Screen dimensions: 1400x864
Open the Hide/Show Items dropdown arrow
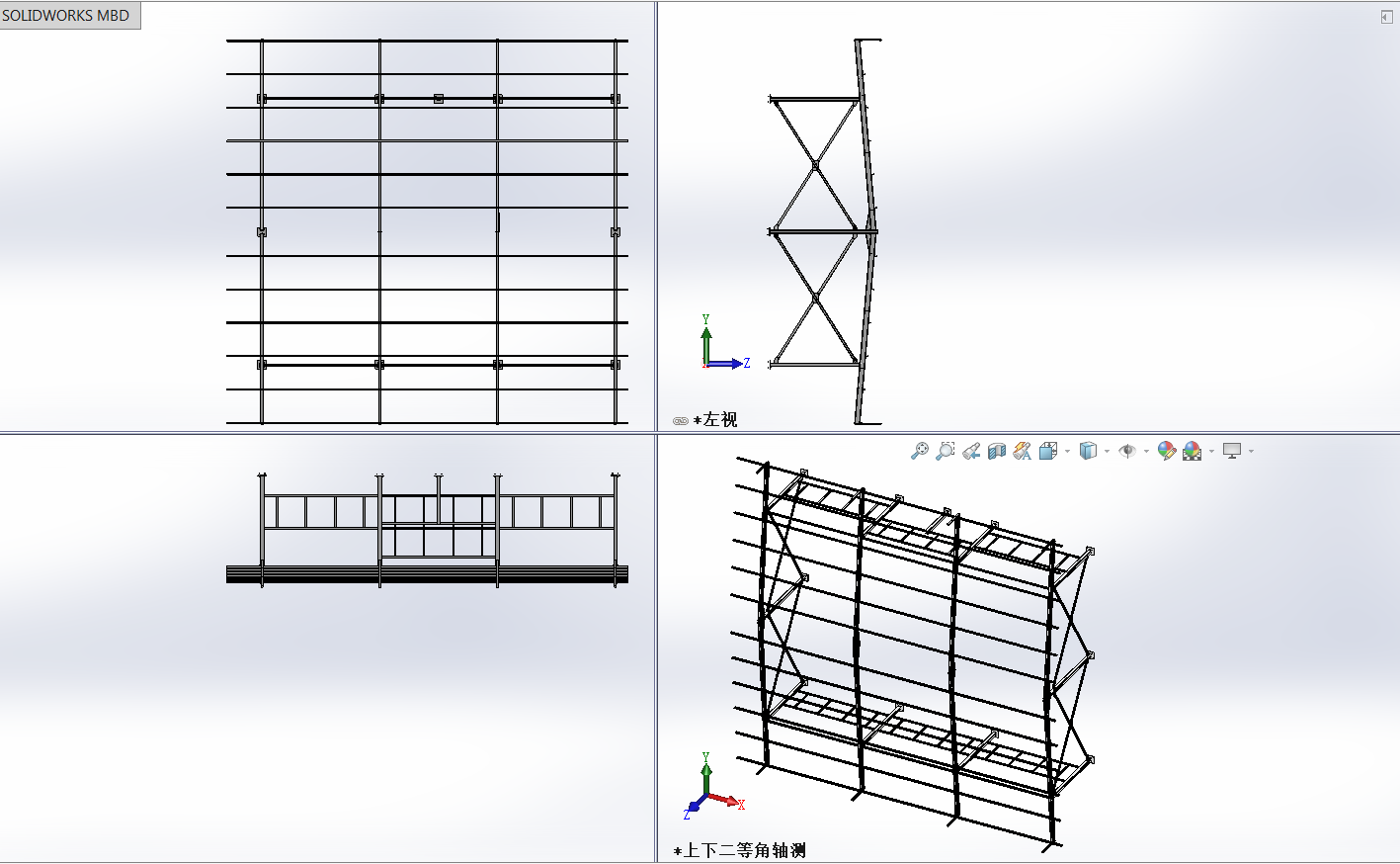click(x=1146, y=452)
